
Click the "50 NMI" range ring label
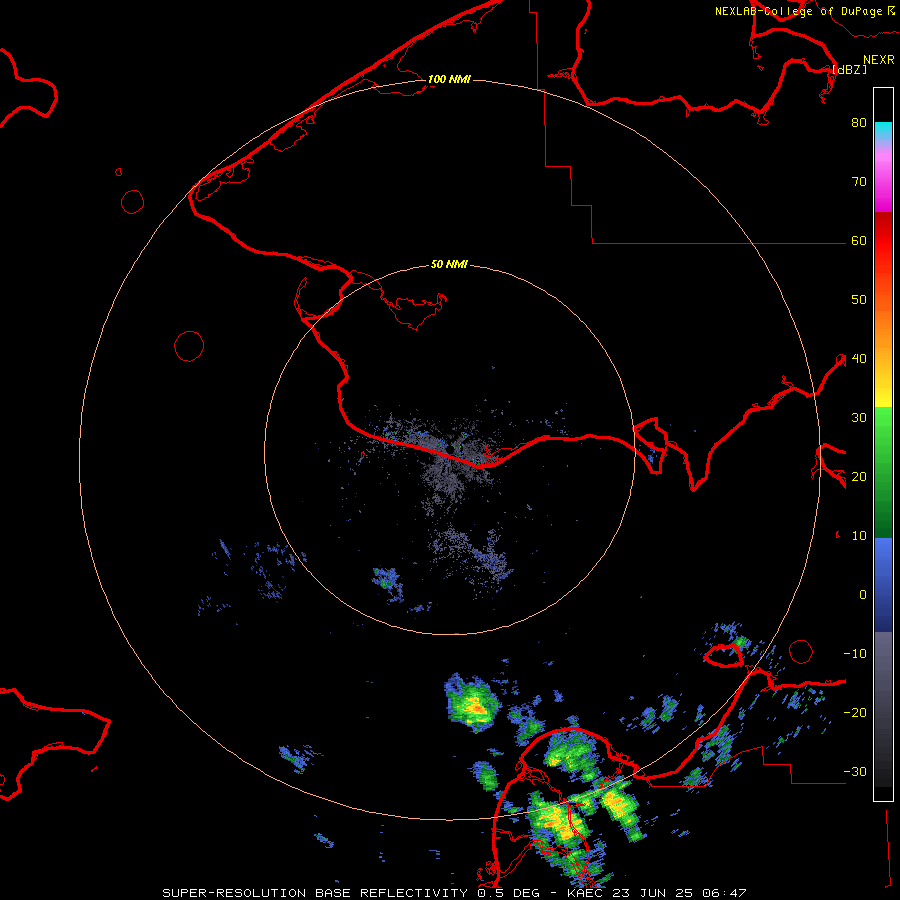[x=449, y=265]
